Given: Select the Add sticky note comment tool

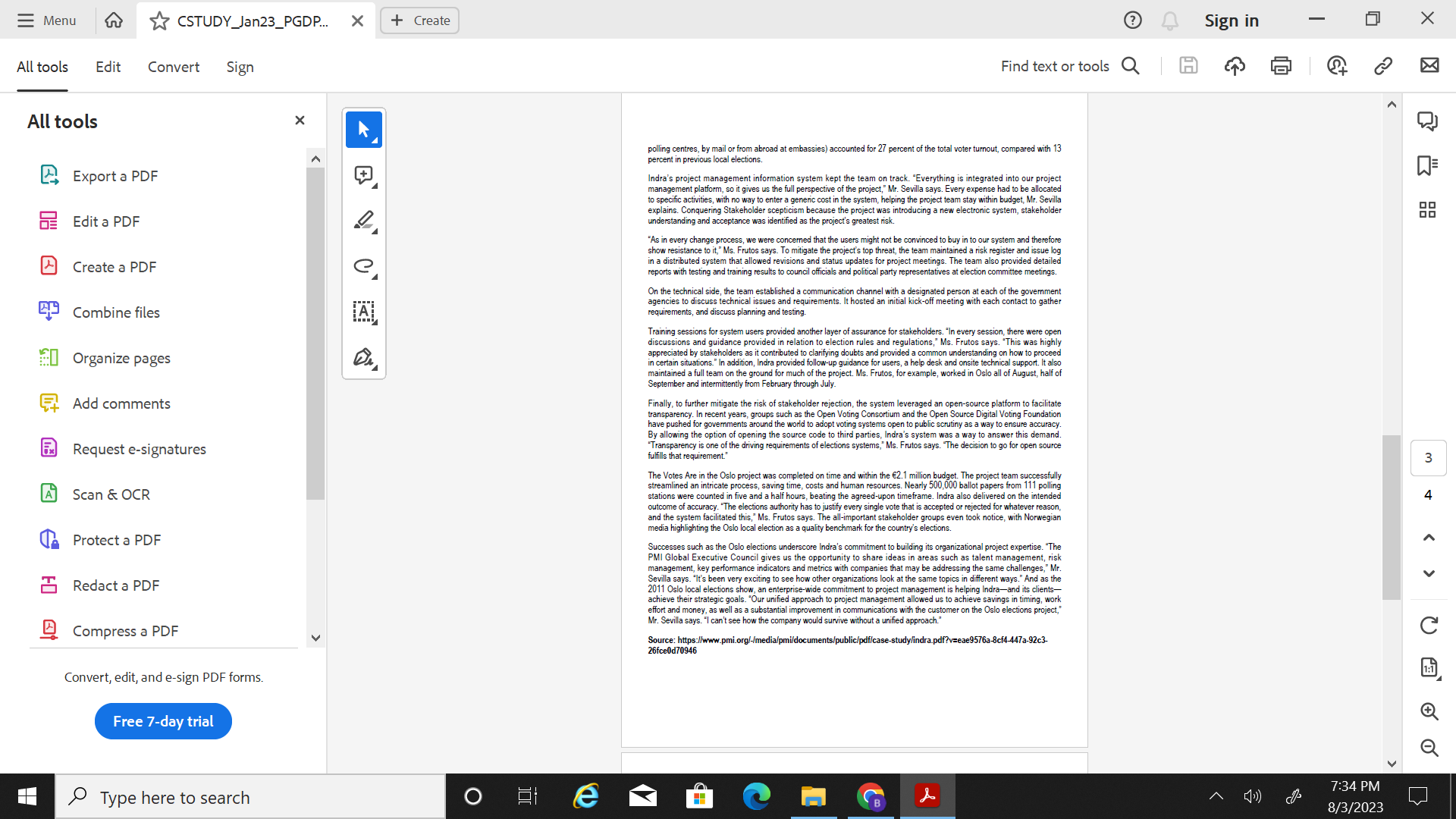Looking at the screenshot, I should pyautogui.click(x=363, y=174).
